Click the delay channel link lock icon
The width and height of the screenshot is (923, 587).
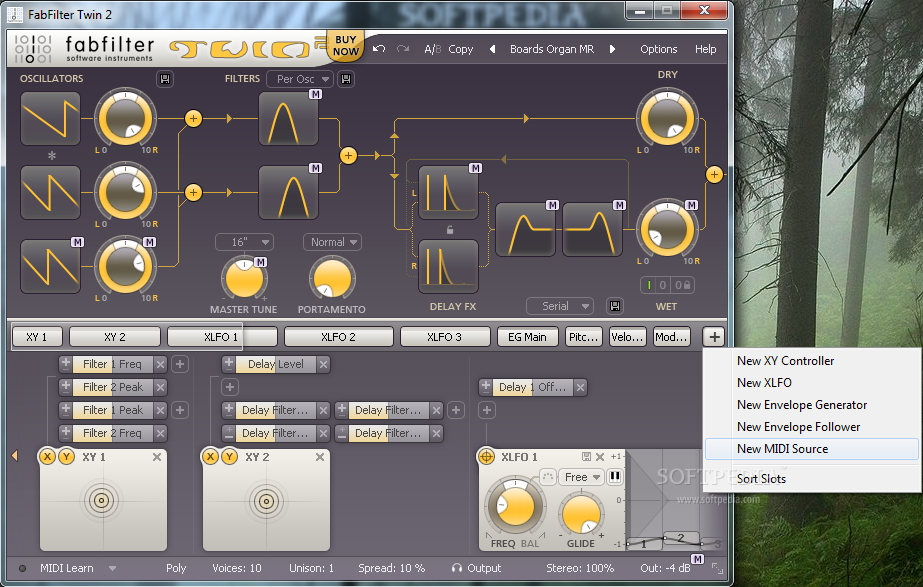(x=450, y=230)
